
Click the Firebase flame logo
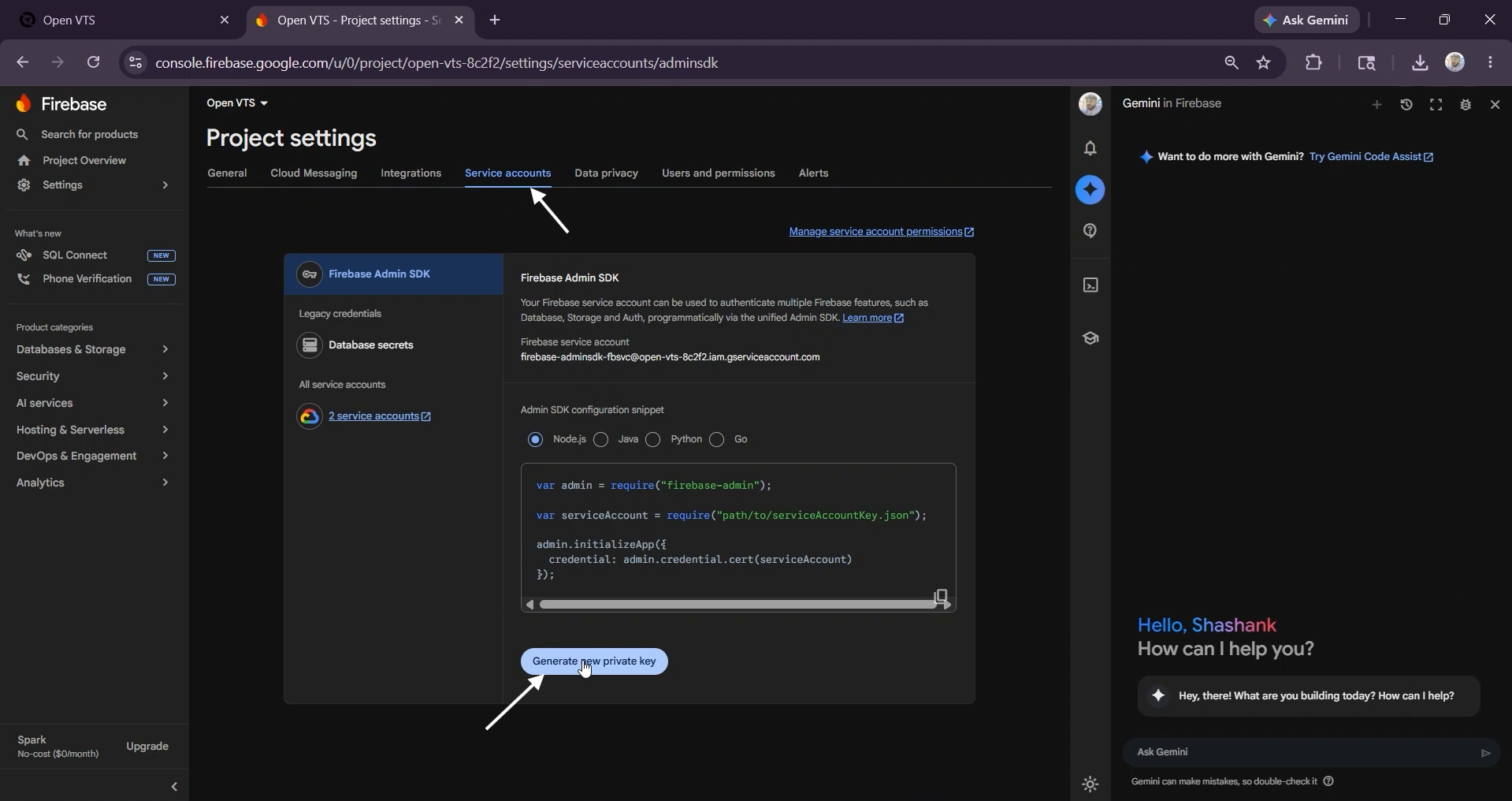point(24,104)
